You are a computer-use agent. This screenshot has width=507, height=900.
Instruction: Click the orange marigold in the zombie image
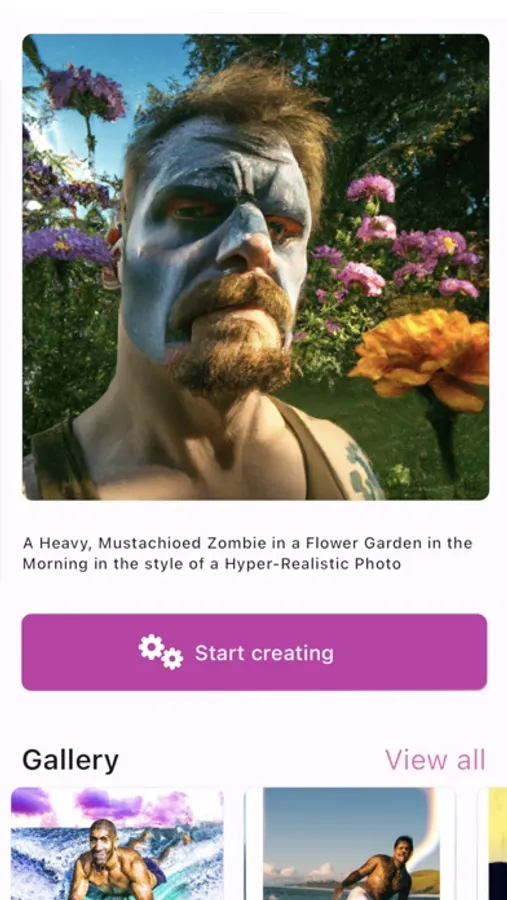424,358
